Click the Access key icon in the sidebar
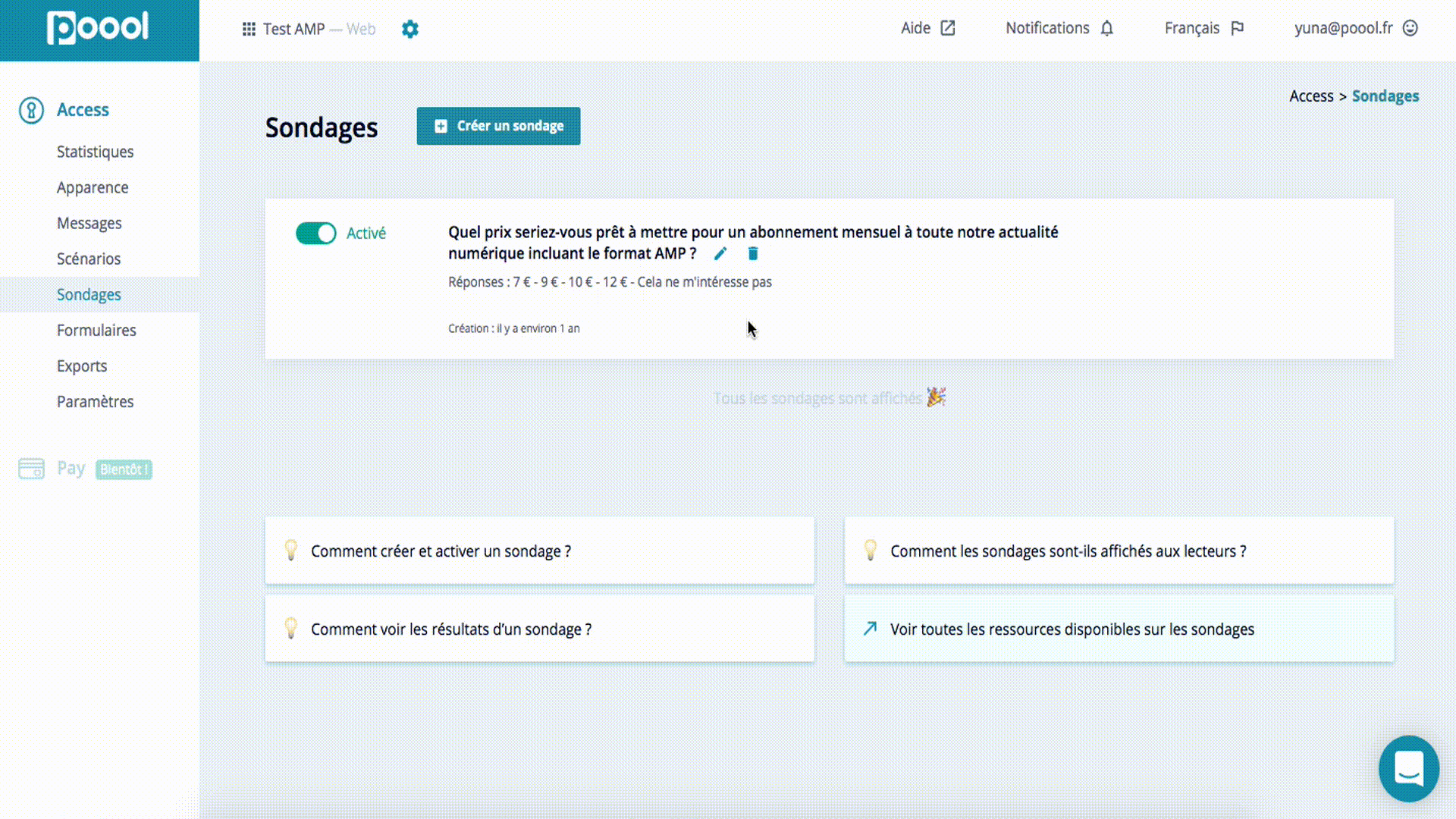The height and width of the screenshot is (819, 1456). click(31, 110)
